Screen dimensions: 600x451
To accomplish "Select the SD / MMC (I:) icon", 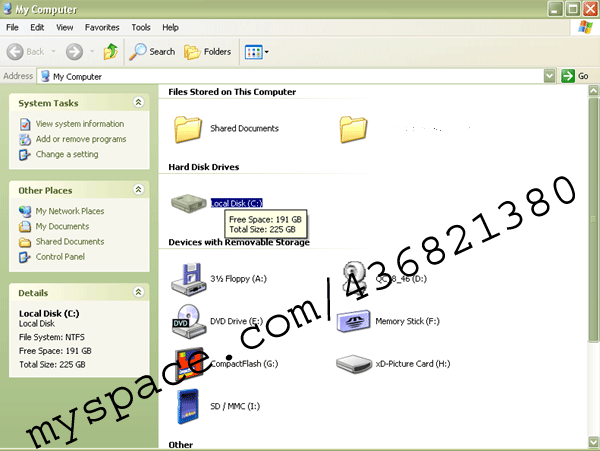I will [188, 406].
